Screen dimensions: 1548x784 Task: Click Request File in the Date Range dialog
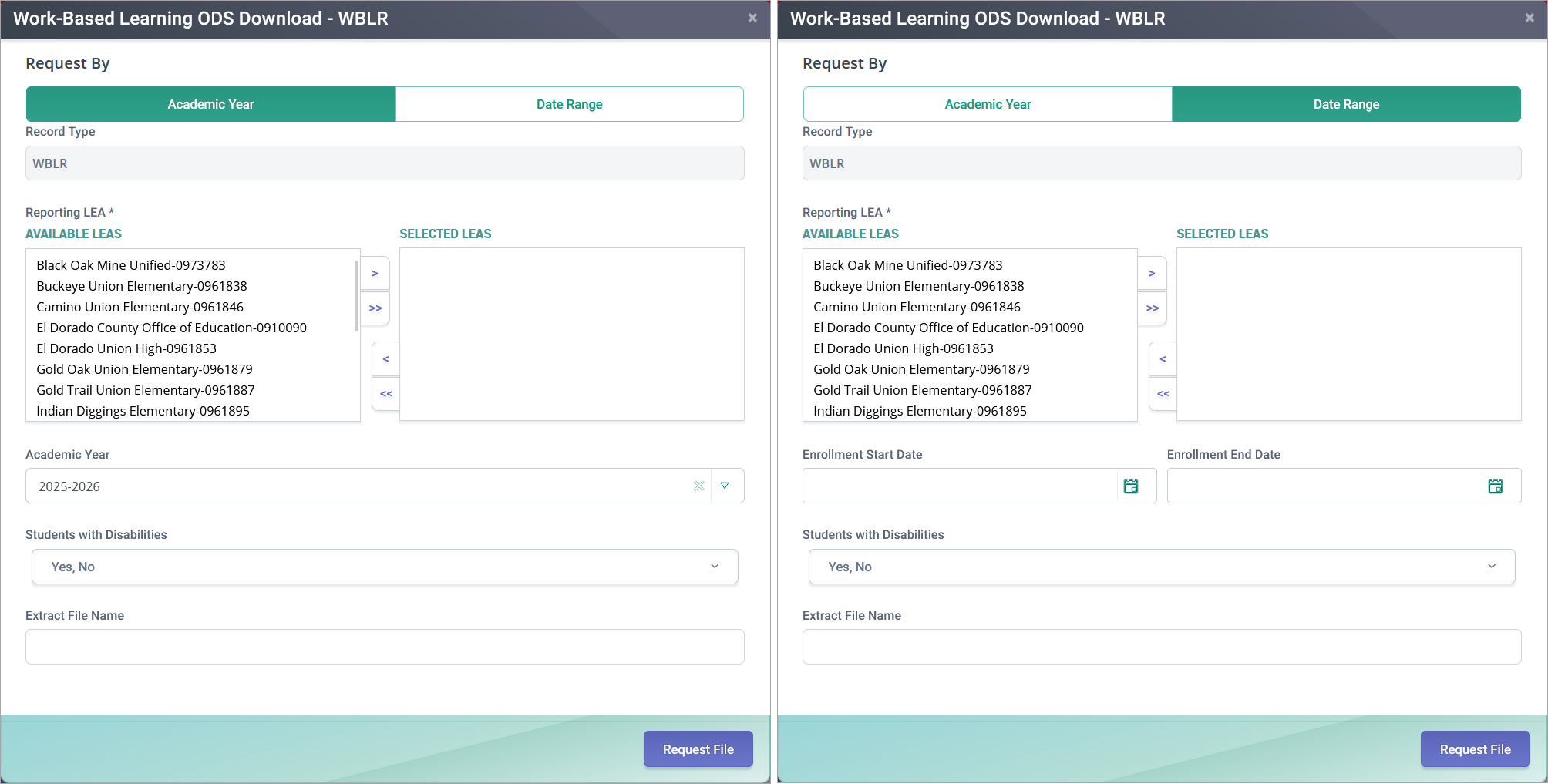pyautogui.click(x=1475, y=749)
